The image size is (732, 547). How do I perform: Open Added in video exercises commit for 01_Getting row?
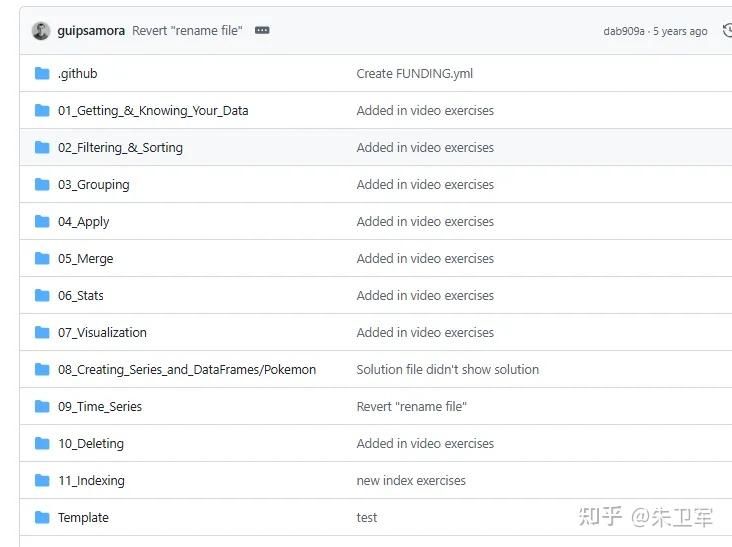tap(425, 111)
